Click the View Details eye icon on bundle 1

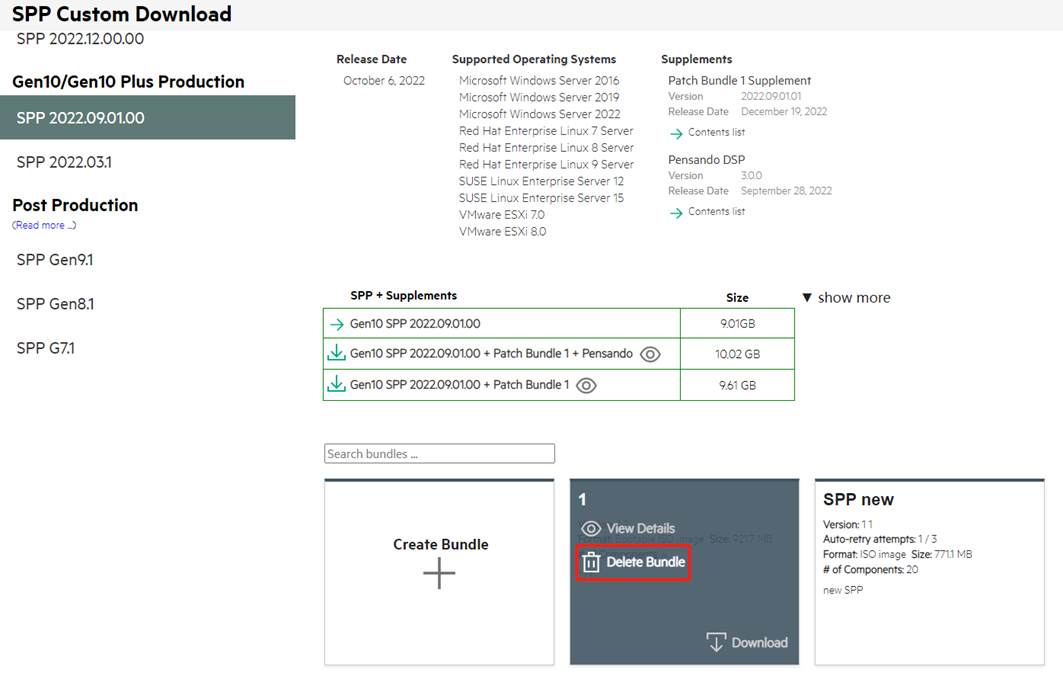591,528
